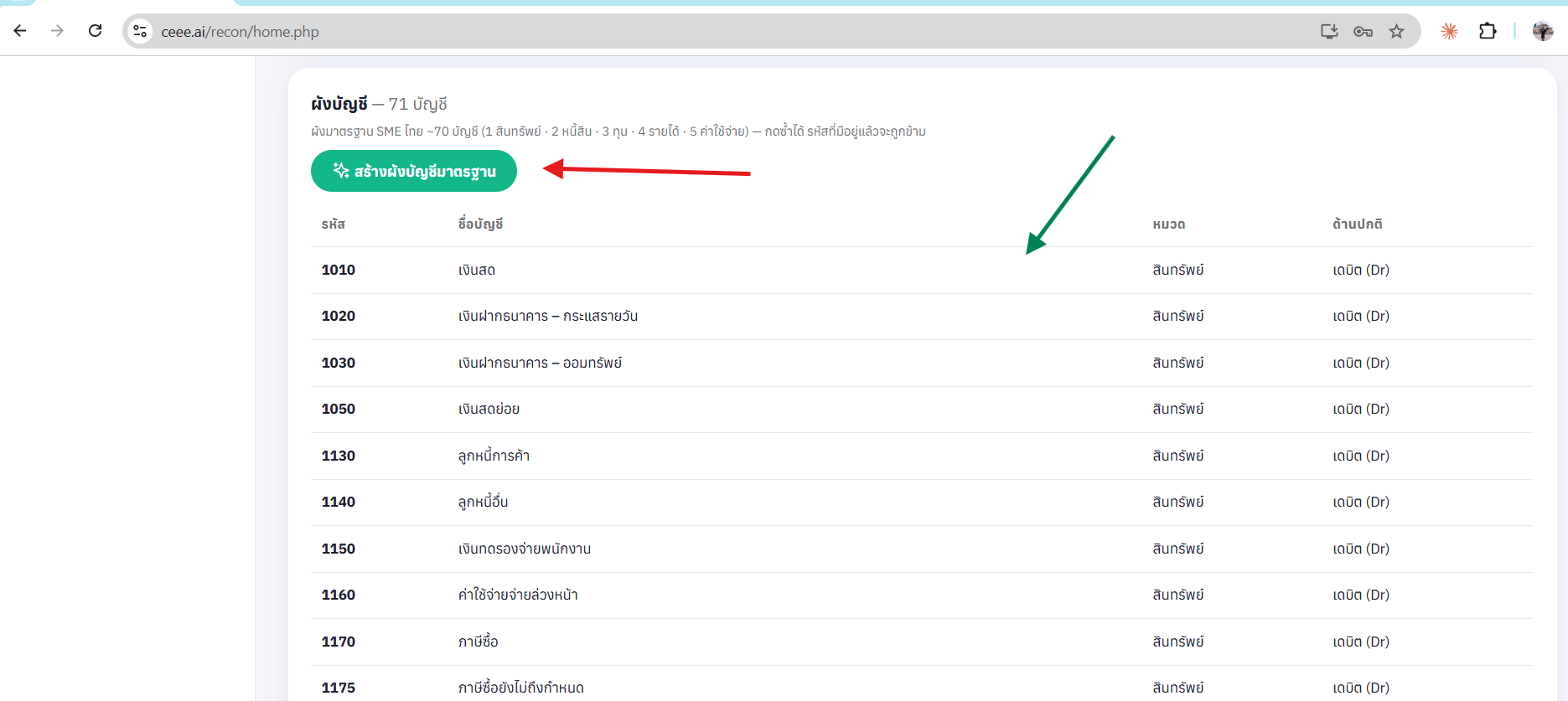Click the ชื่อบัญชี column header

click(x=480, y=224)
